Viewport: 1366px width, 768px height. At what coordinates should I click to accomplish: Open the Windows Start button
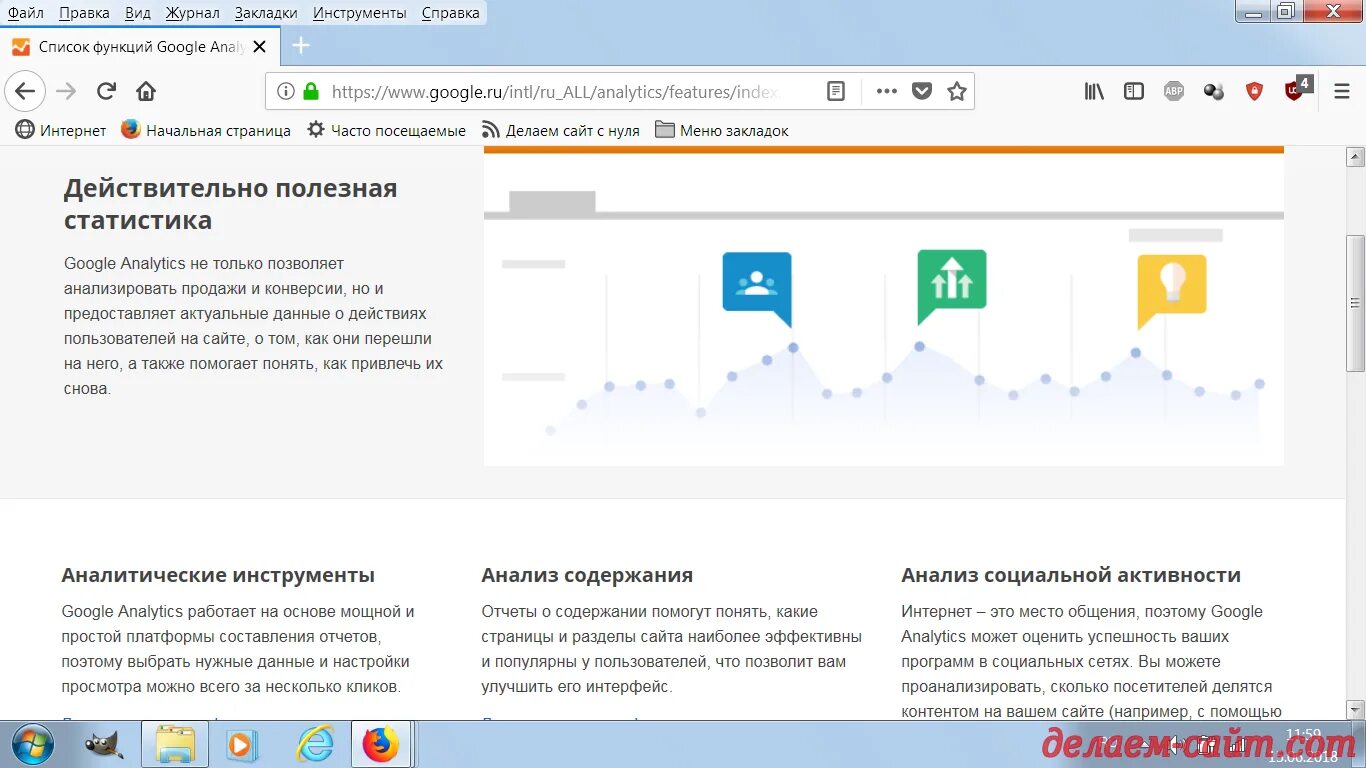click(32, 744)
